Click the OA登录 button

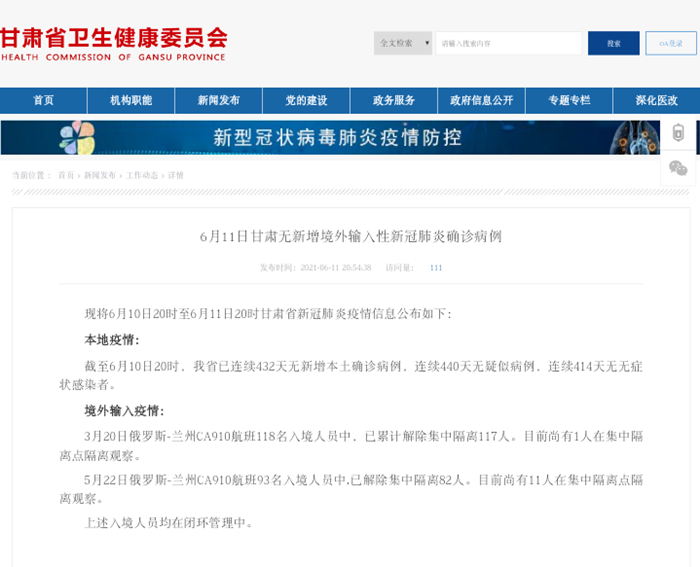tap(671, 43)
